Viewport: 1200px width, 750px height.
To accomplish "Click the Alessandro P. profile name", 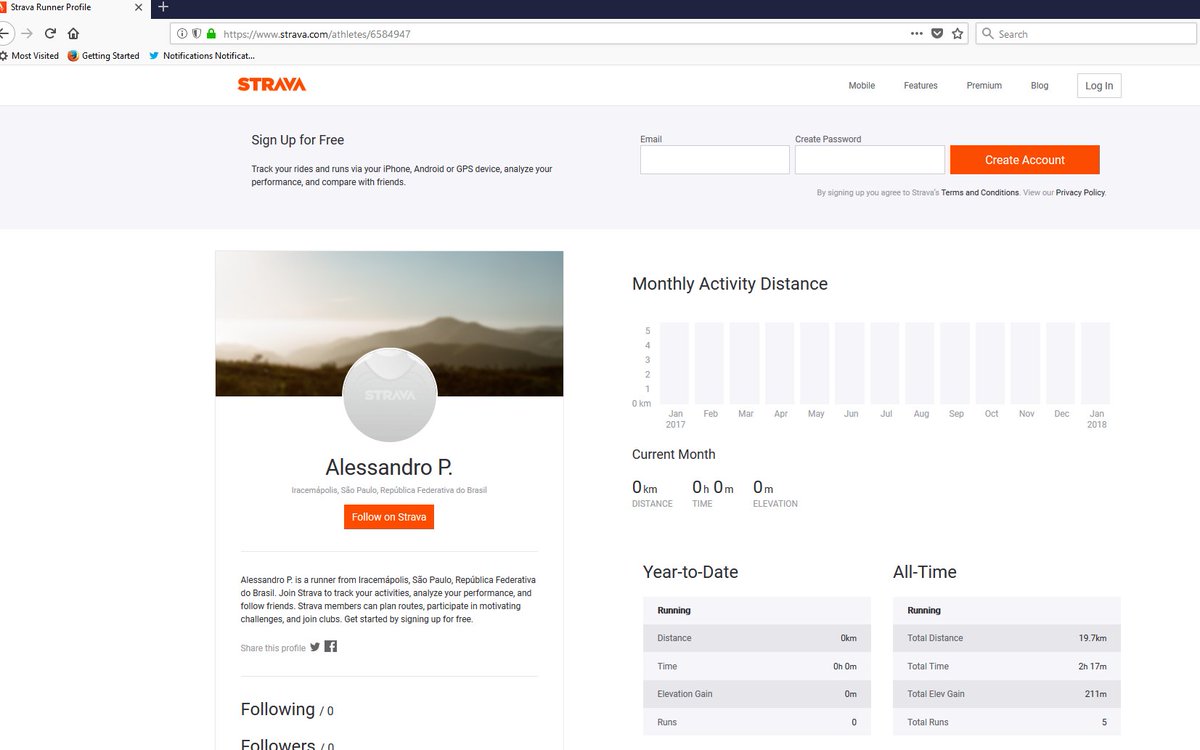I will pyautogui.click(x=389, y=467).
